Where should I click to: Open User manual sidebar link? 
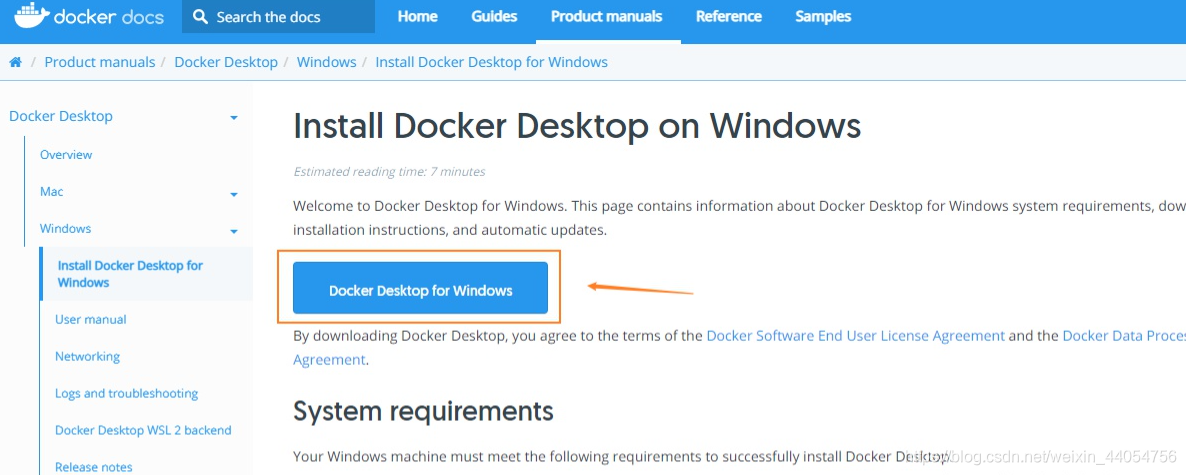pos(91,319)
